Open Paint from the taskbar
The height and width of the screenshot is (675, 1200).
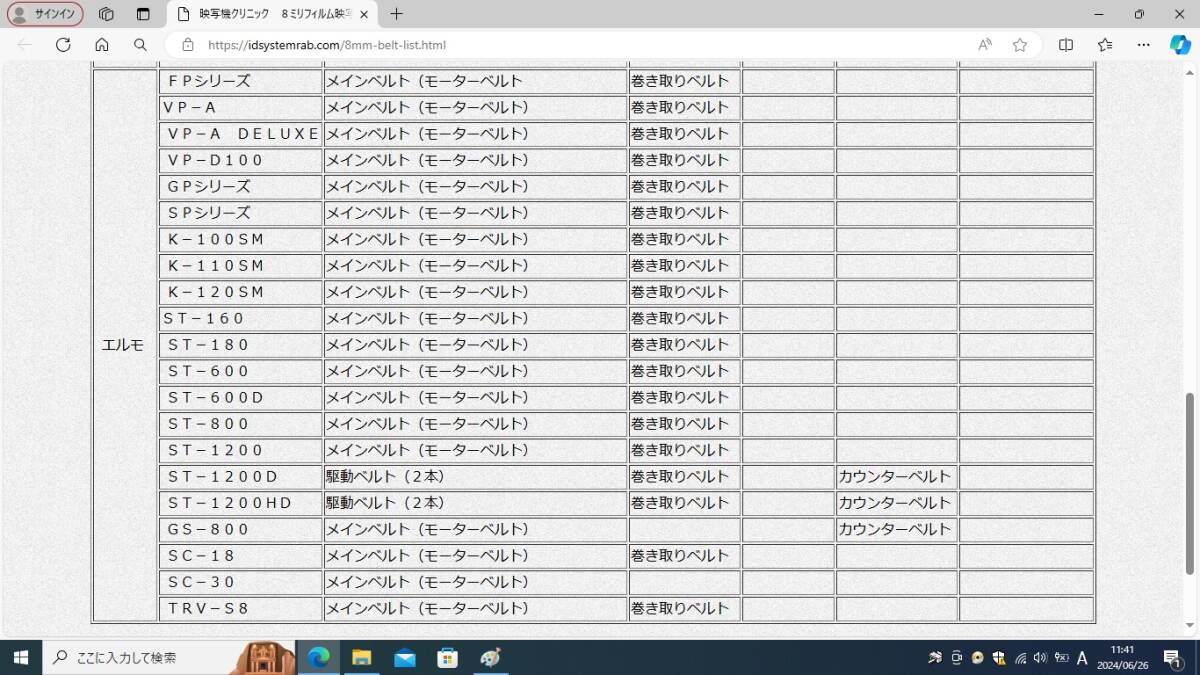click(x=490, y=657)
